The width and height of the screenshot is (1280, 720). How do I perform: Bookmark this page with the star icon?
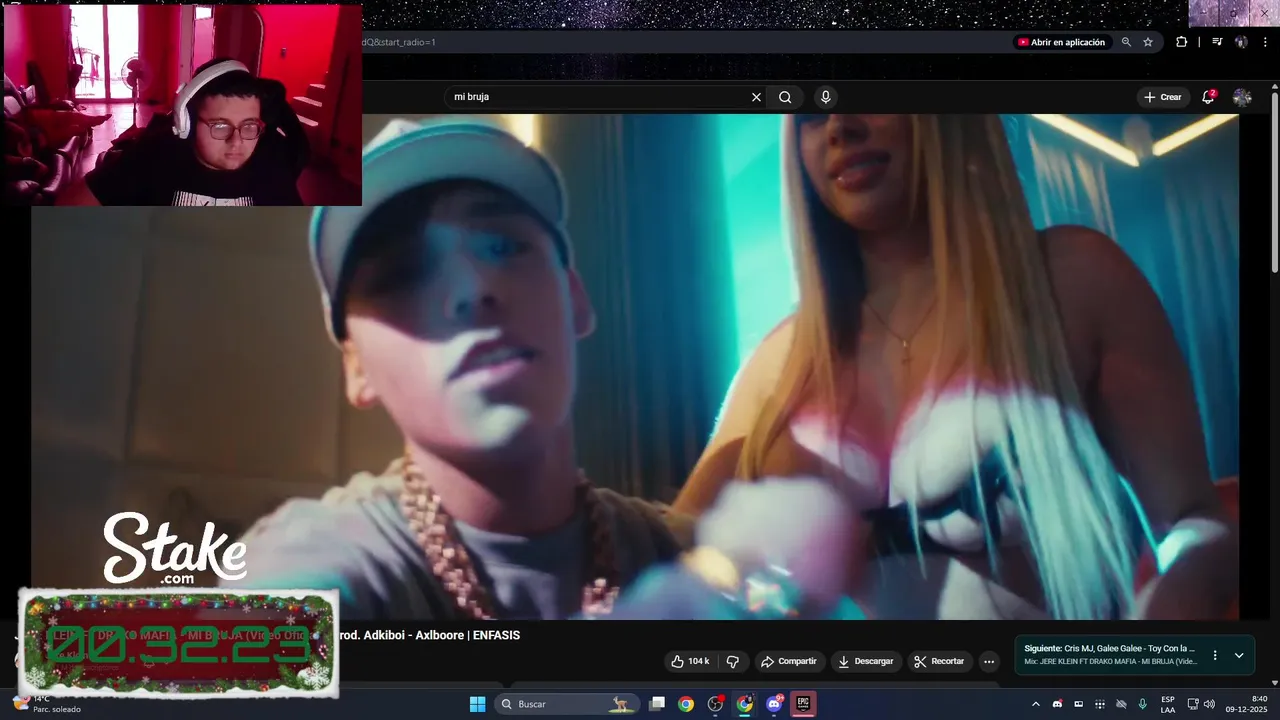coord(1148,42)
